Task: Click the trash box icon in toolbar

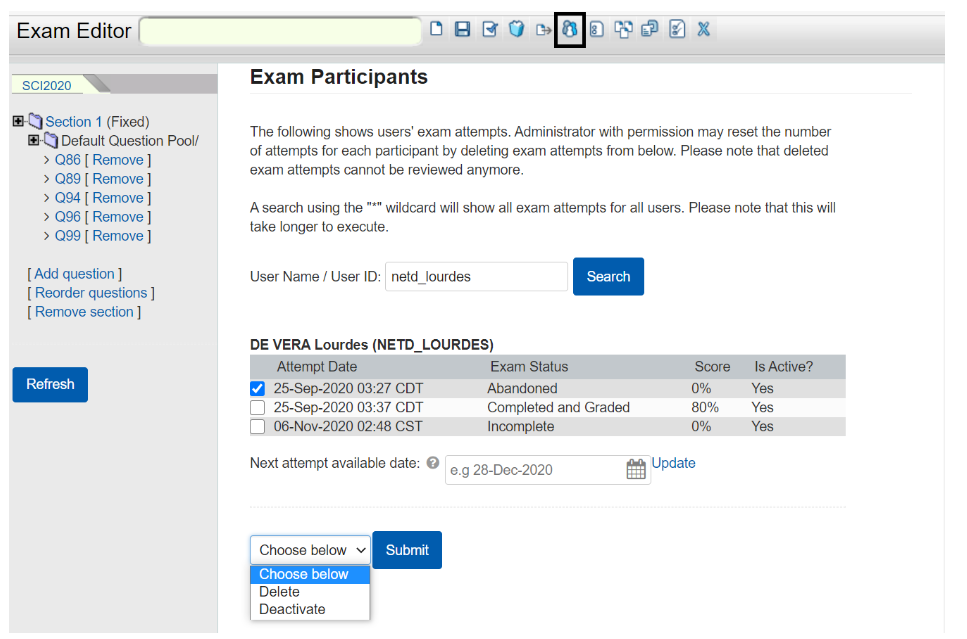Action: click(x=516, y=29)
